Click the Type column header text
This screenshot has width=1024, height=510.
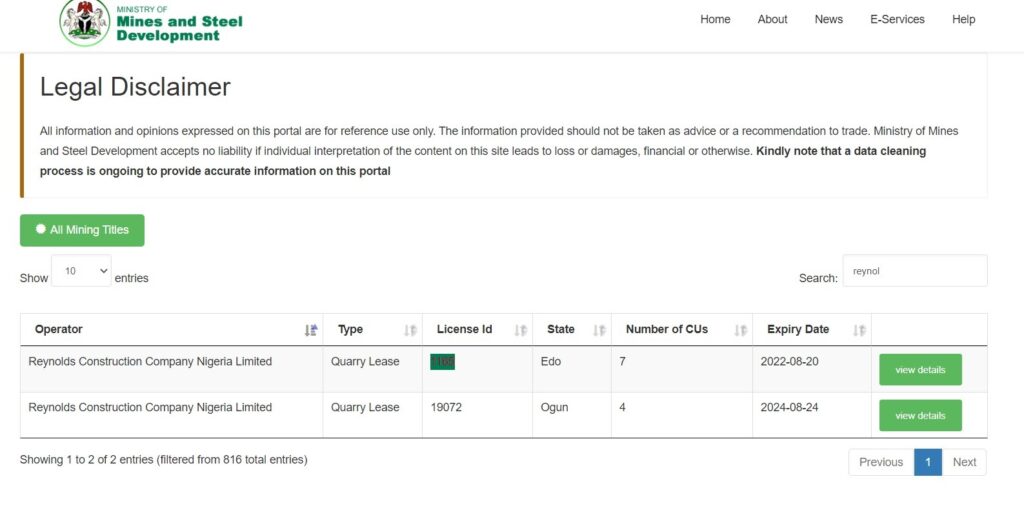350,329
